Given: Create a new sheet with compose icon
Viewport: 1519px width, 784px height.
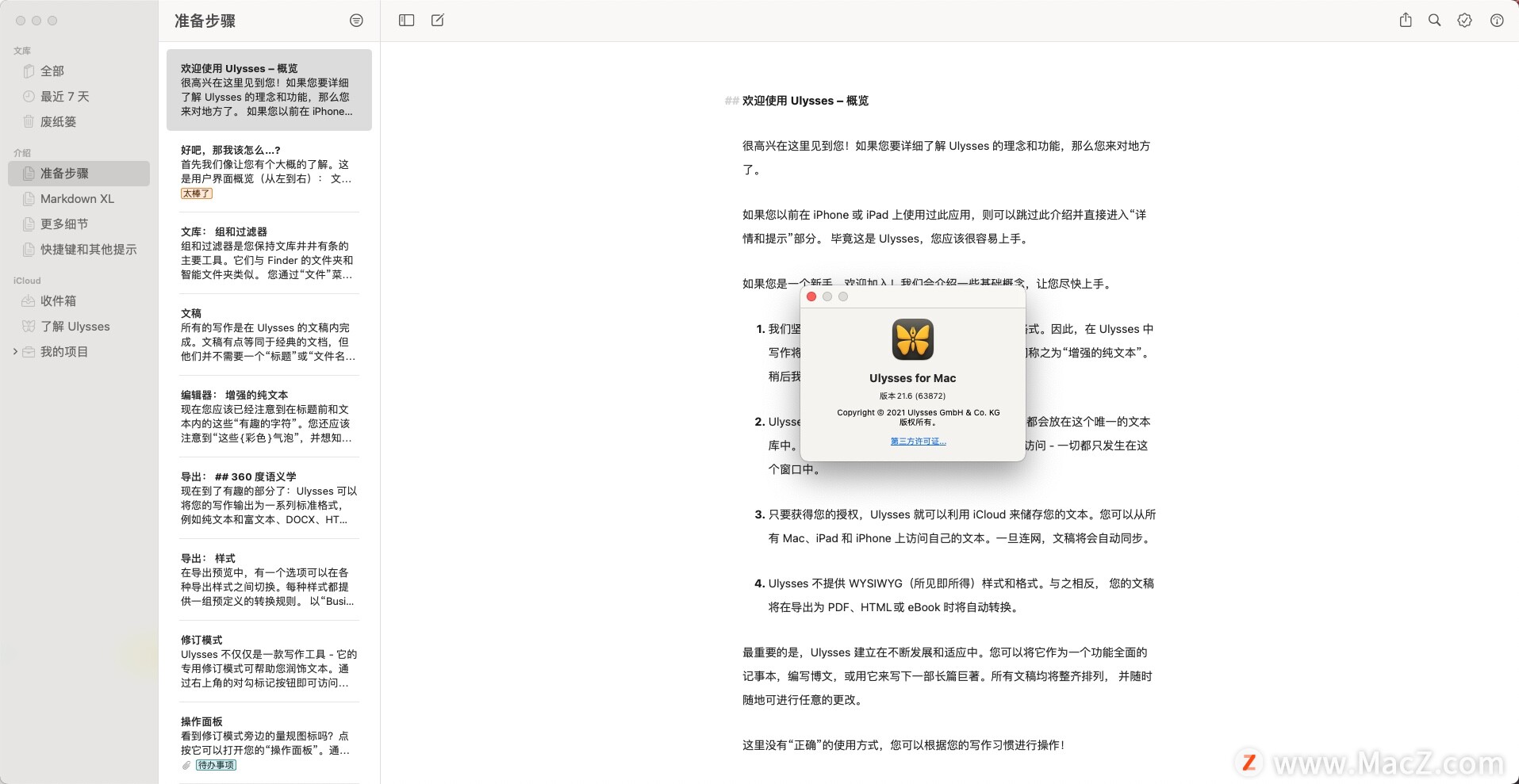Looking at the screenshot, I should [x=438, y=21].
